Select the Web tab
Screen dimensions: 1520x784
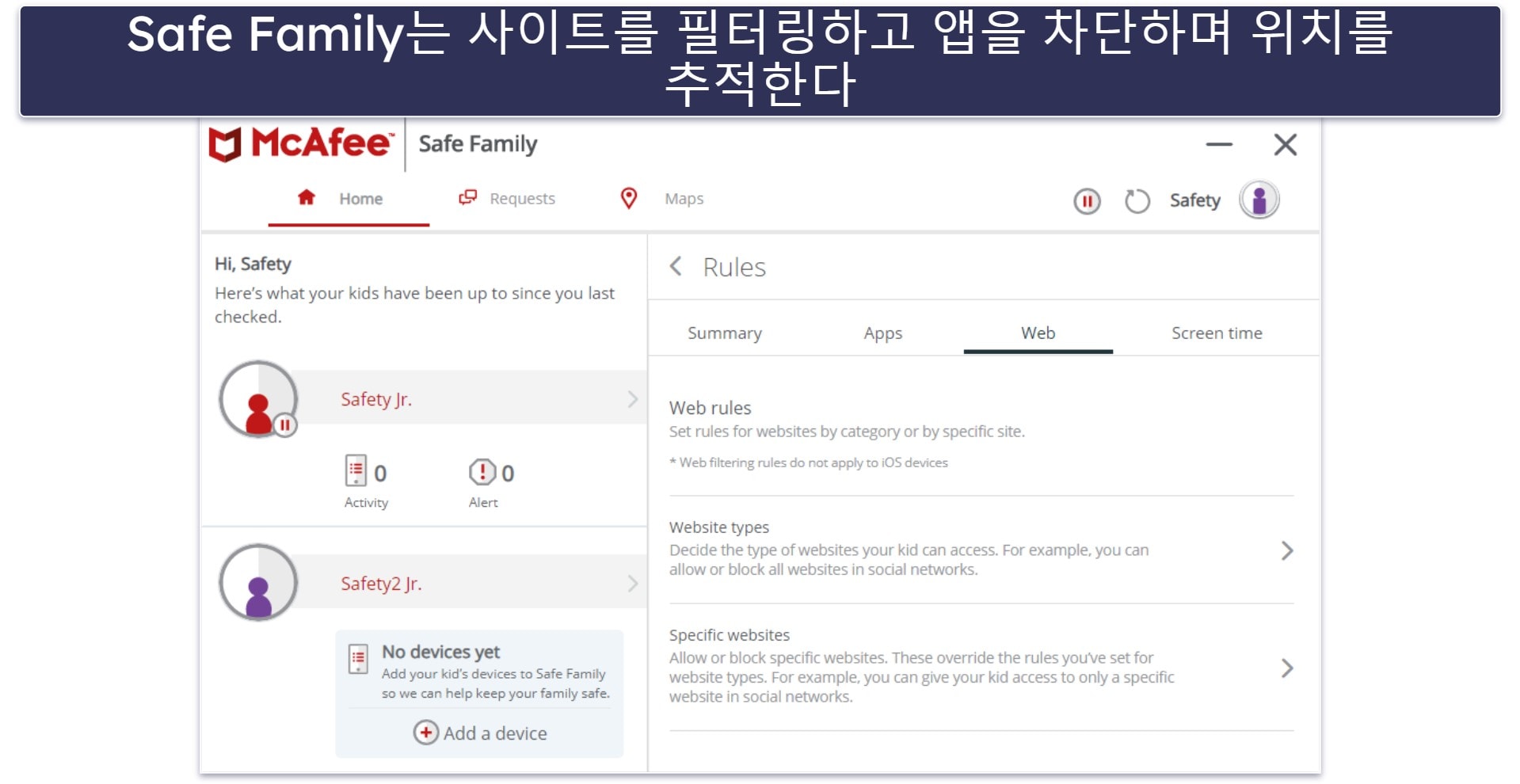(1038, 333)
